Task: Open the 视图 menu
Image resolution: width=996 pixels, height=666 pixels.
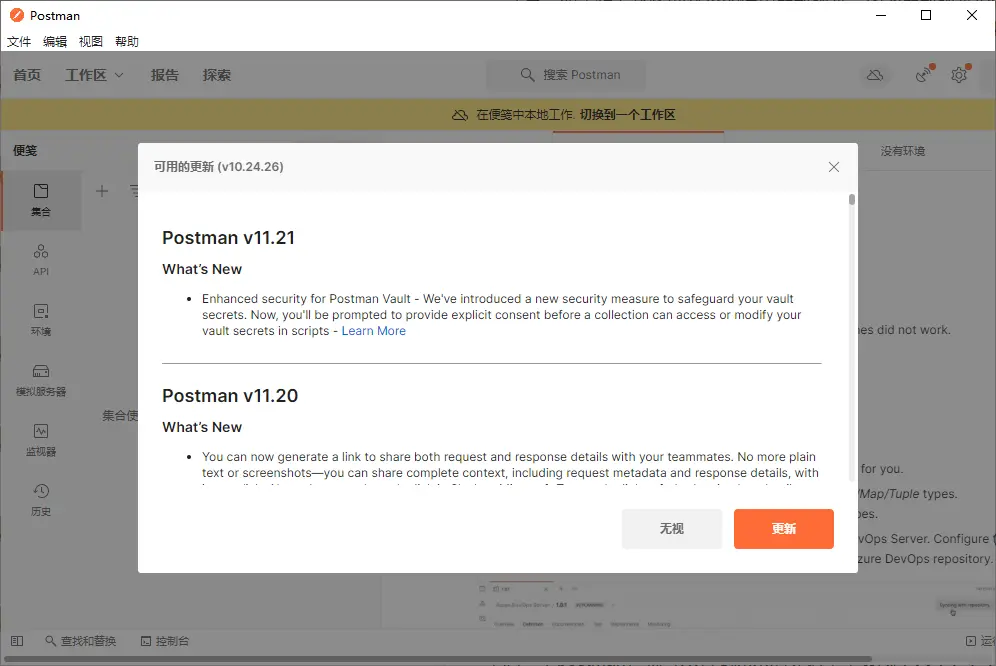Action: pos(91,41)
